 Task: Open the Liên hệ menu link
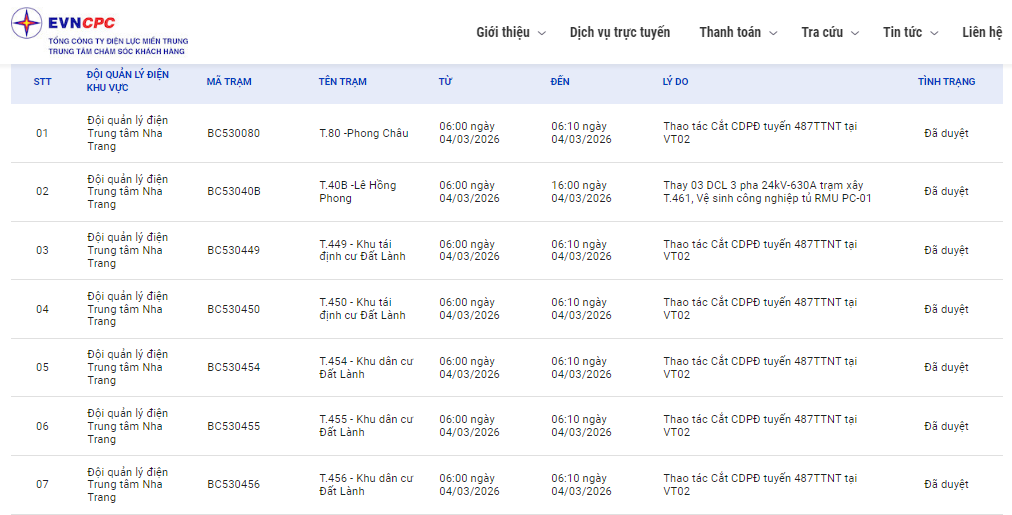pos(982,32)
